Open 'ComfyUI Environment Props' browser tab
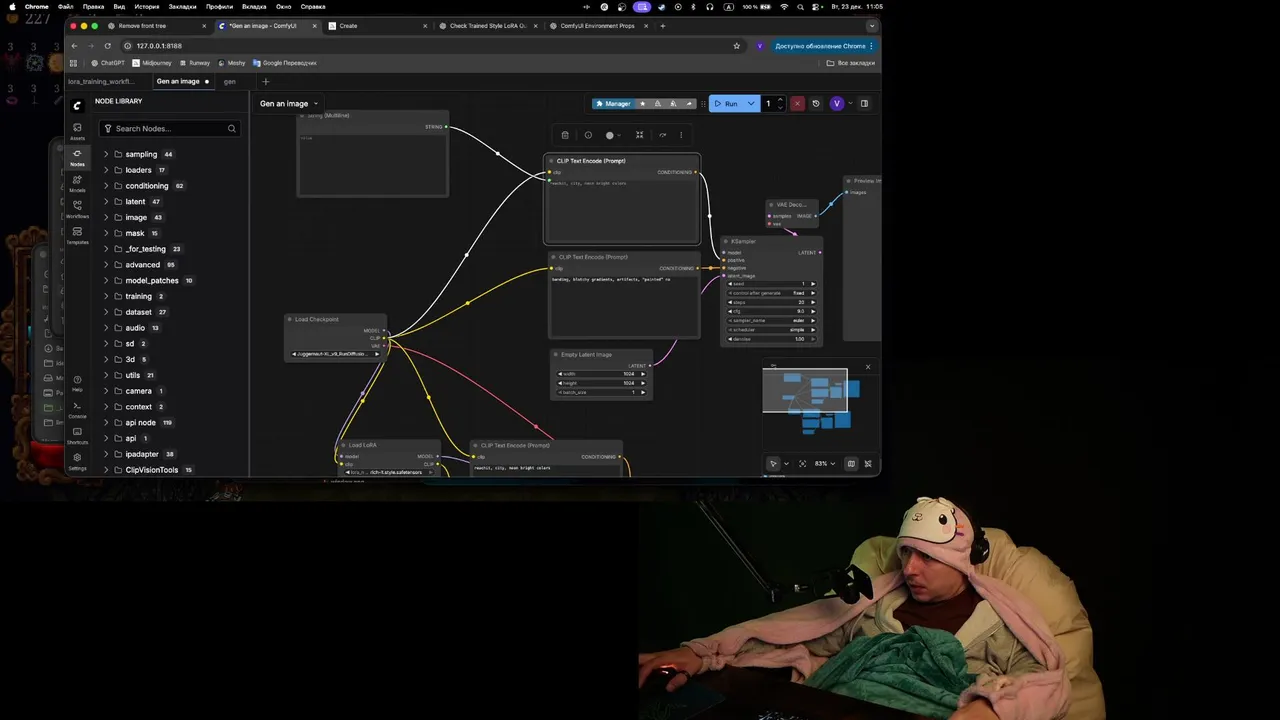 pyautogui.click(x=597, y=26)
